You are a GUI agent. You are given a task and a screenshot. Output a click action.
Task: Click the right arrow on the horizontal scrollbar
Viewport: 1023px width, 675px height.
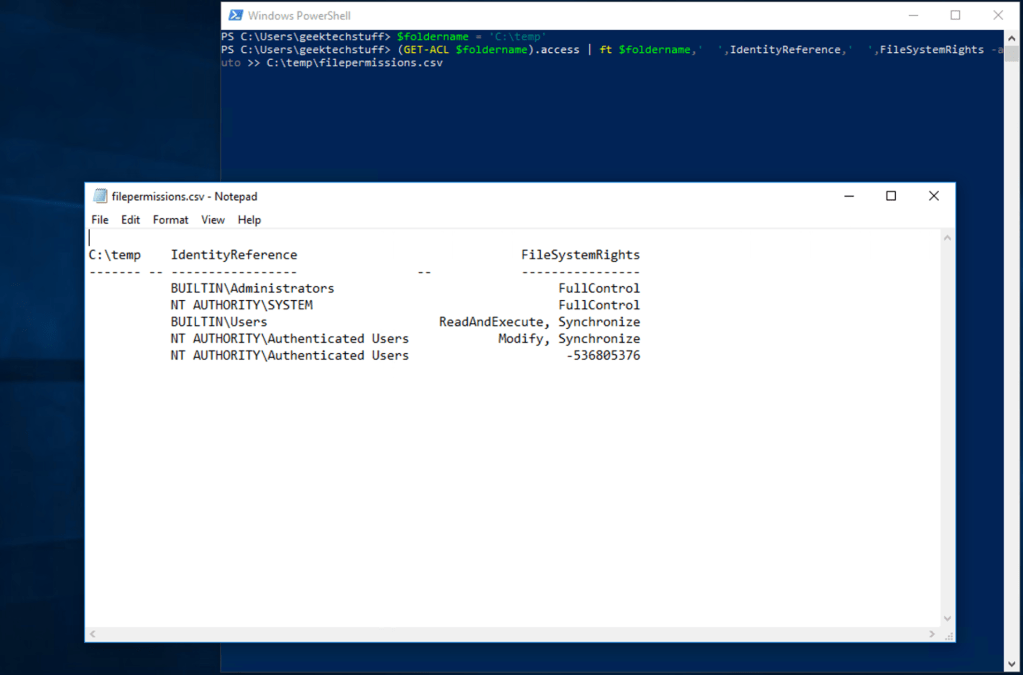click(x=930, y=634)
